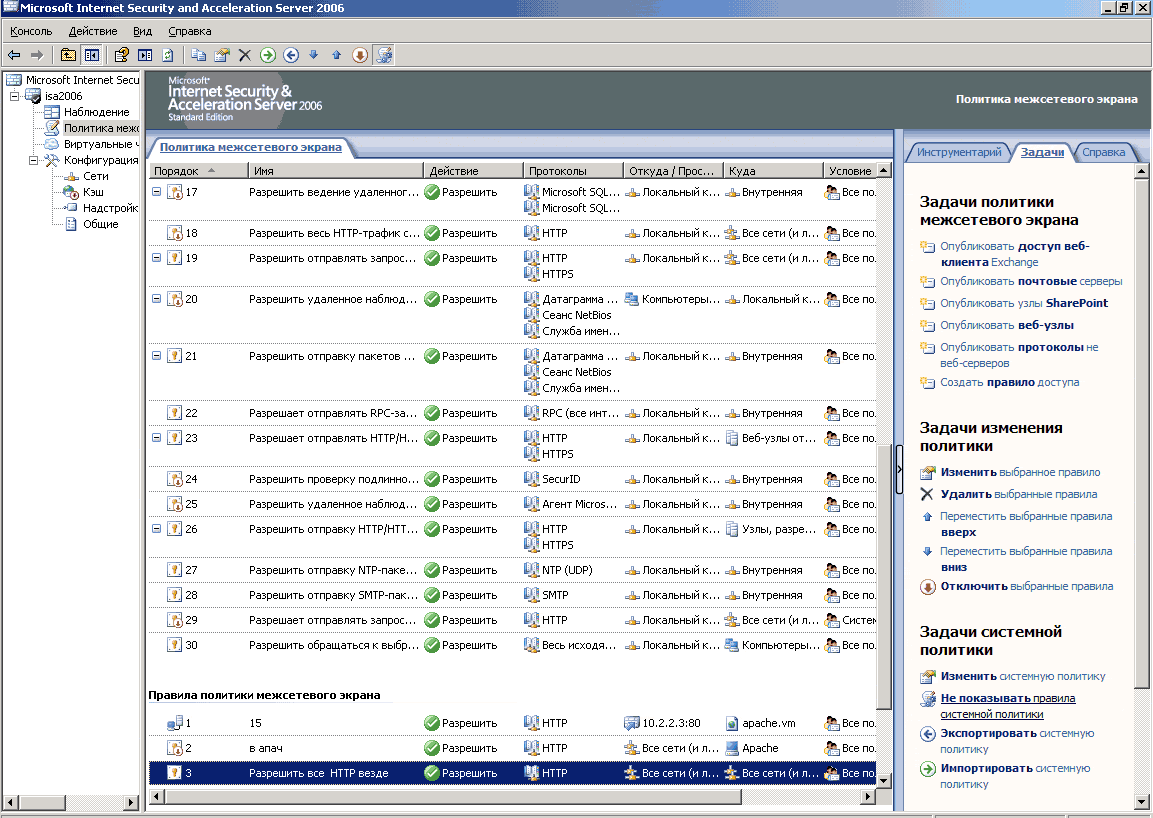Select the Сети node under Конфигурация
The width and height of the screenshot is (1153, 818).
(96, 177)
